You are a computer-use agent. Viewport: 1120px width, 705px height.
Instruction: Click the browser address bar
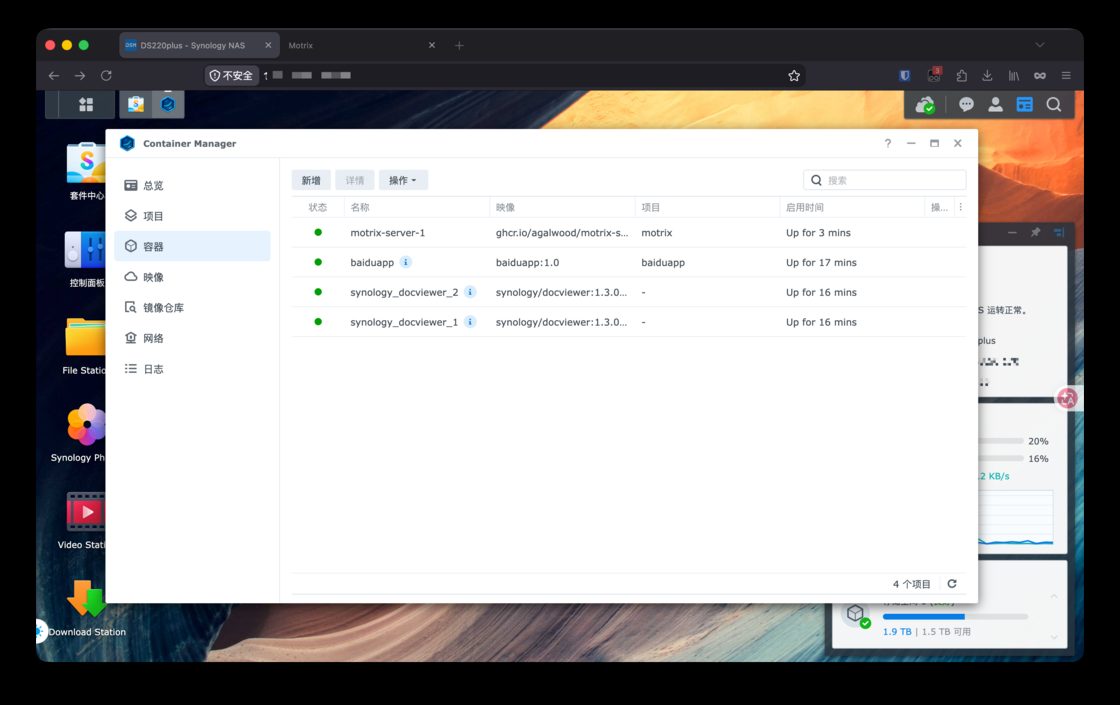coord(503,75)
